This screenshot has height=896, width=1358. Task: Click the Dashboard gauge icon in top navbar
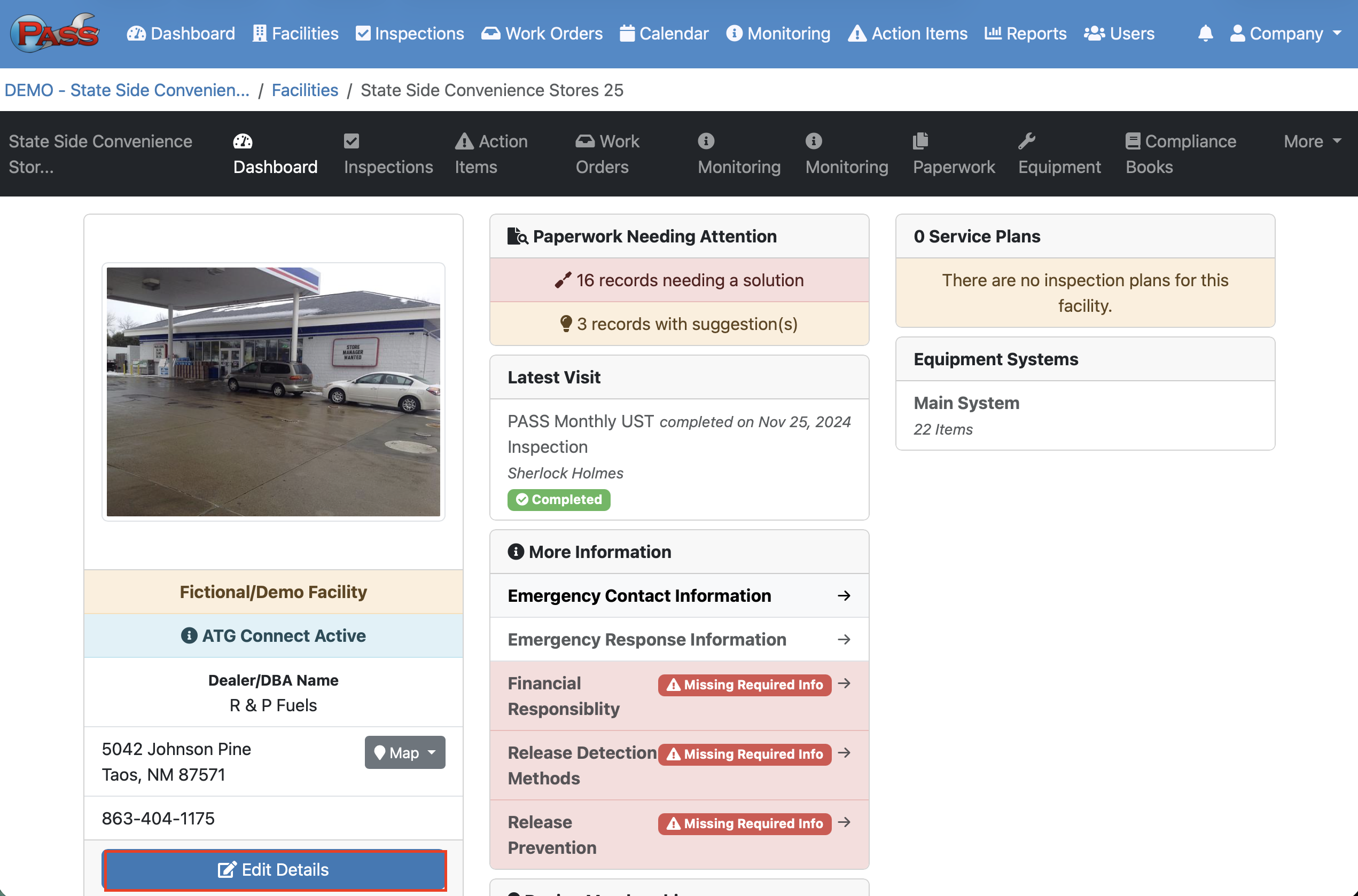point(136,33)
